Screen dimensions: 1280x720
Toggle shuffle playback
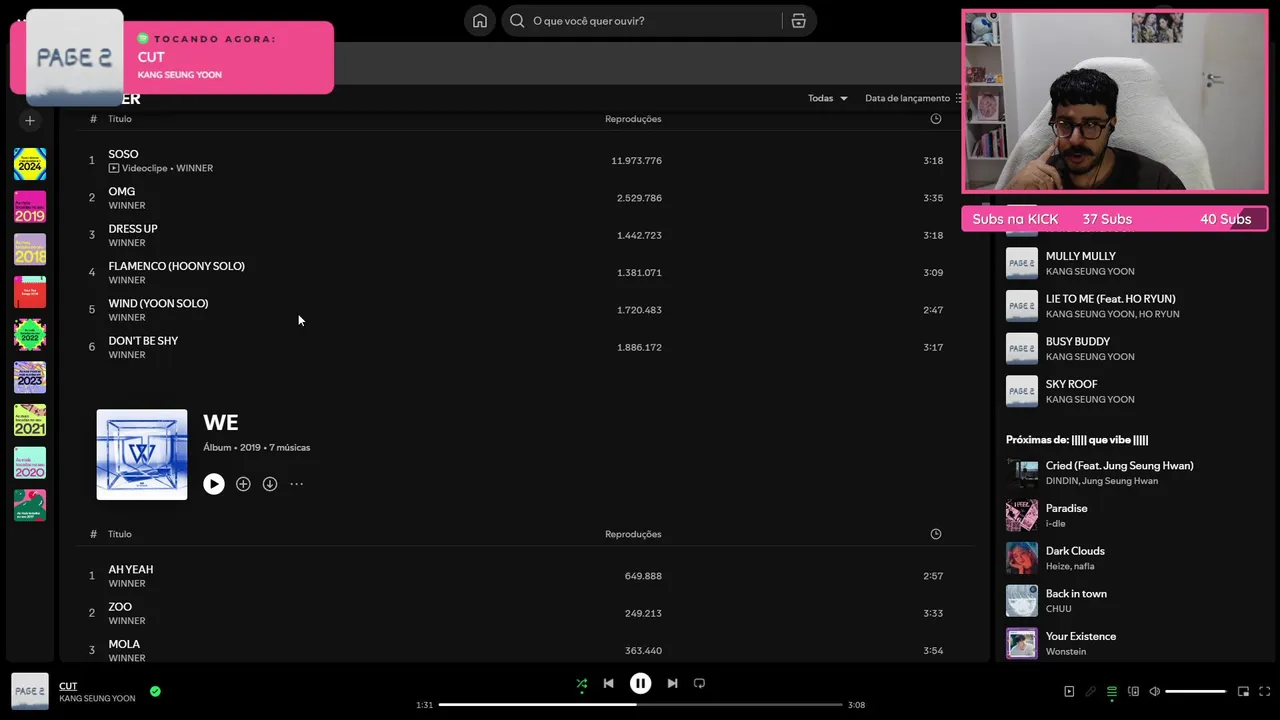pos(581,684)
